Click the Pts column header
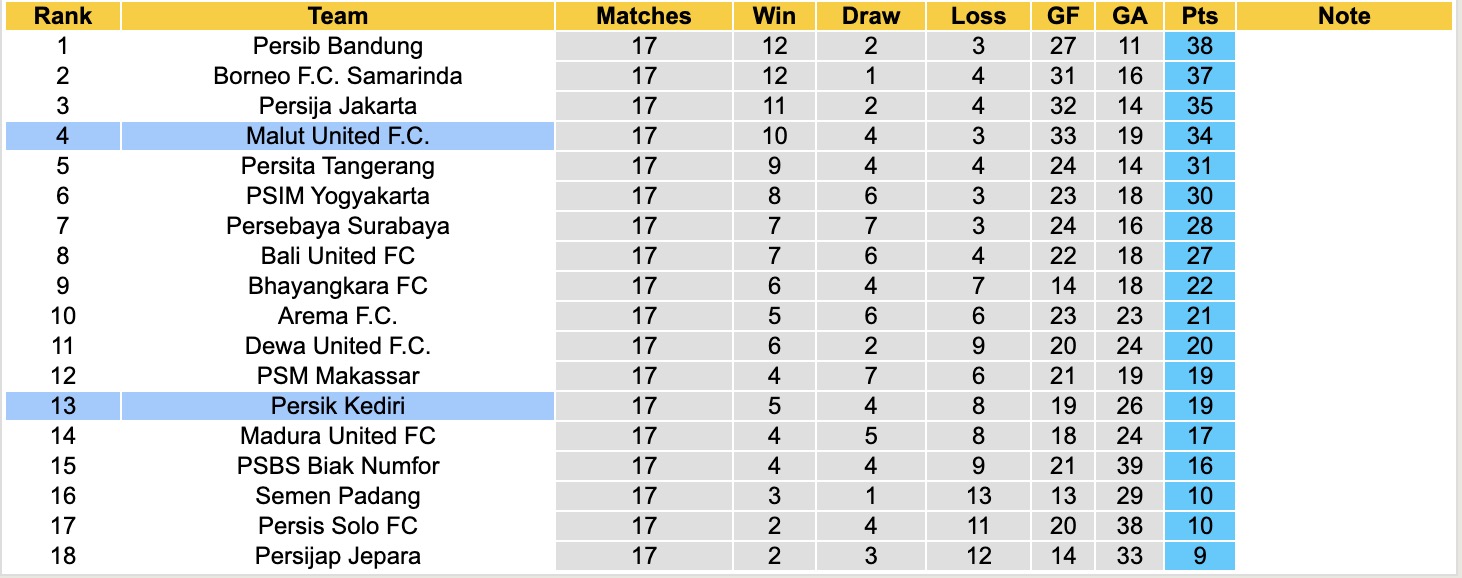1462x578 pixels. point(1200,16)
